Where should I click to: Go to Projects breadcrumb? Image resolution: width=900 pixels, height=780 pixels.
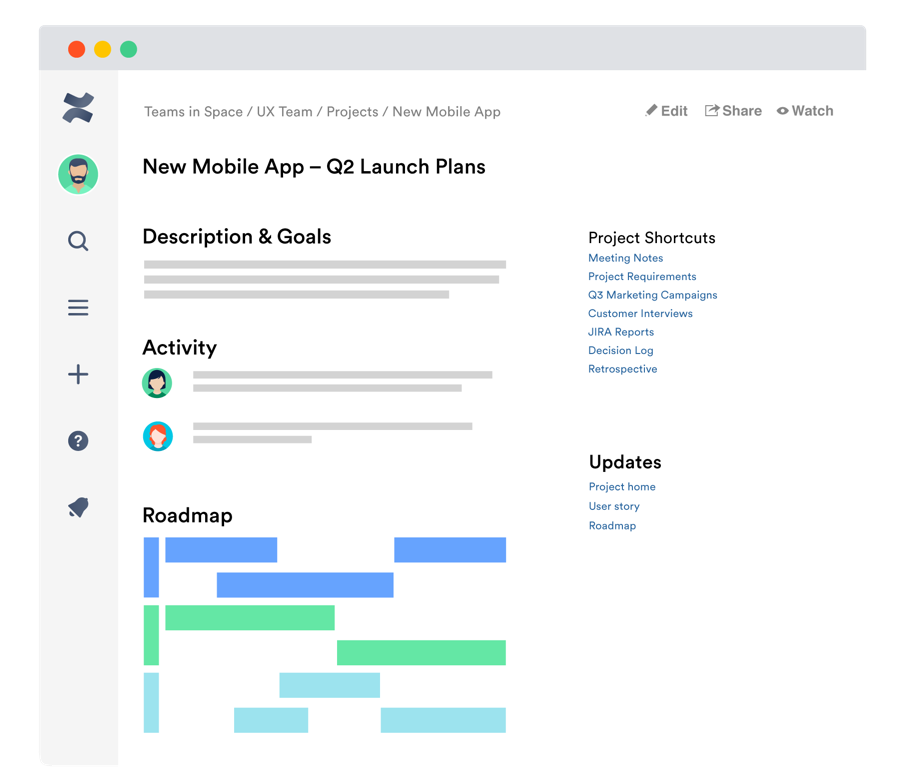coord(352,112)
